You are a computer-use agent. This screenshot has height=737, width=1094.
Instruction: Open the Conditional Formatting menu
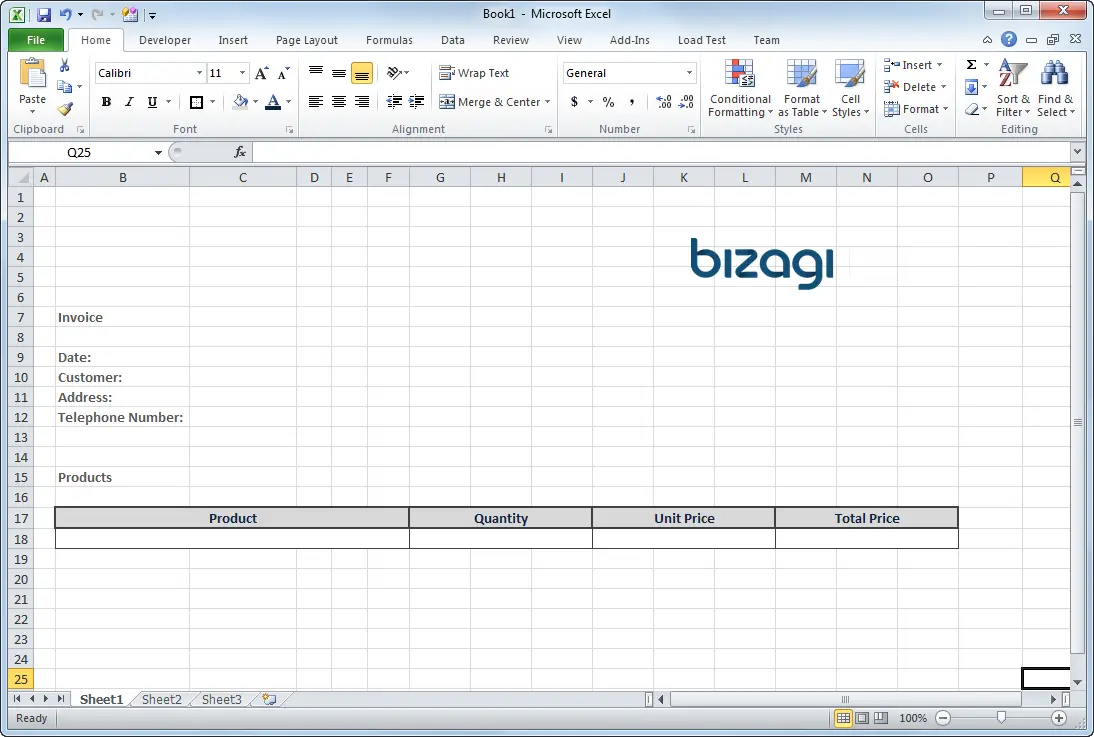tap(740, 88)
